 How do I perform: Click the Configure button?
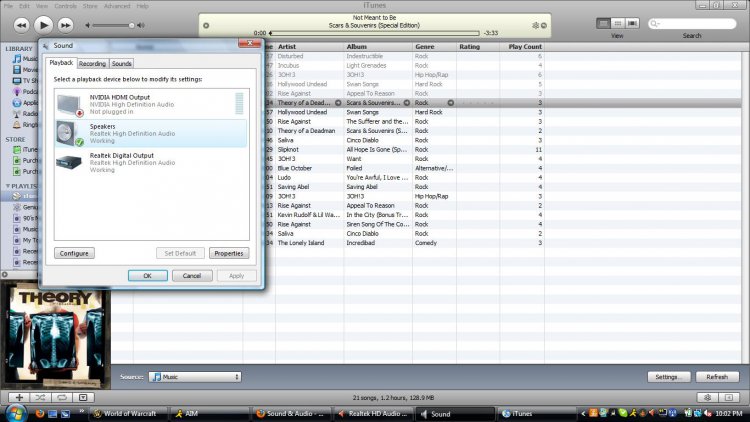tap(74, 253)
